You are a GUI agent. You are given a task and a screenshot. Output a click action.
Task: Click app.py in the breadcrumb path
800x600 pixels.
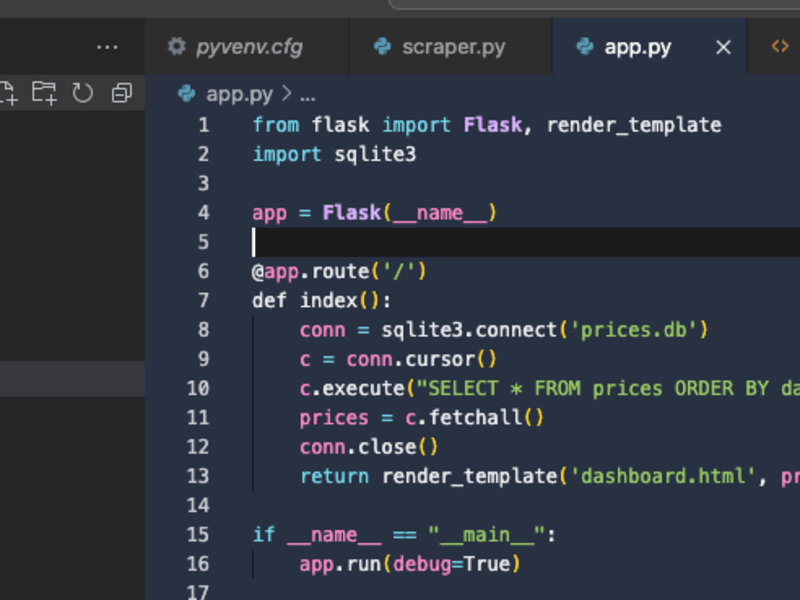[x=239, y=94]
